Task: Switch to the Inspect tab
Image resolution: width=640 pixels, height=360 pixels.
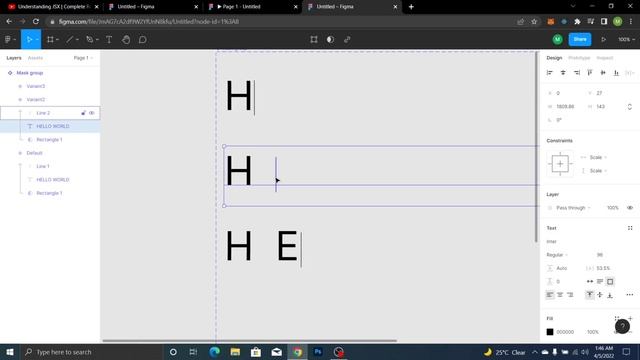Action: 604,58
